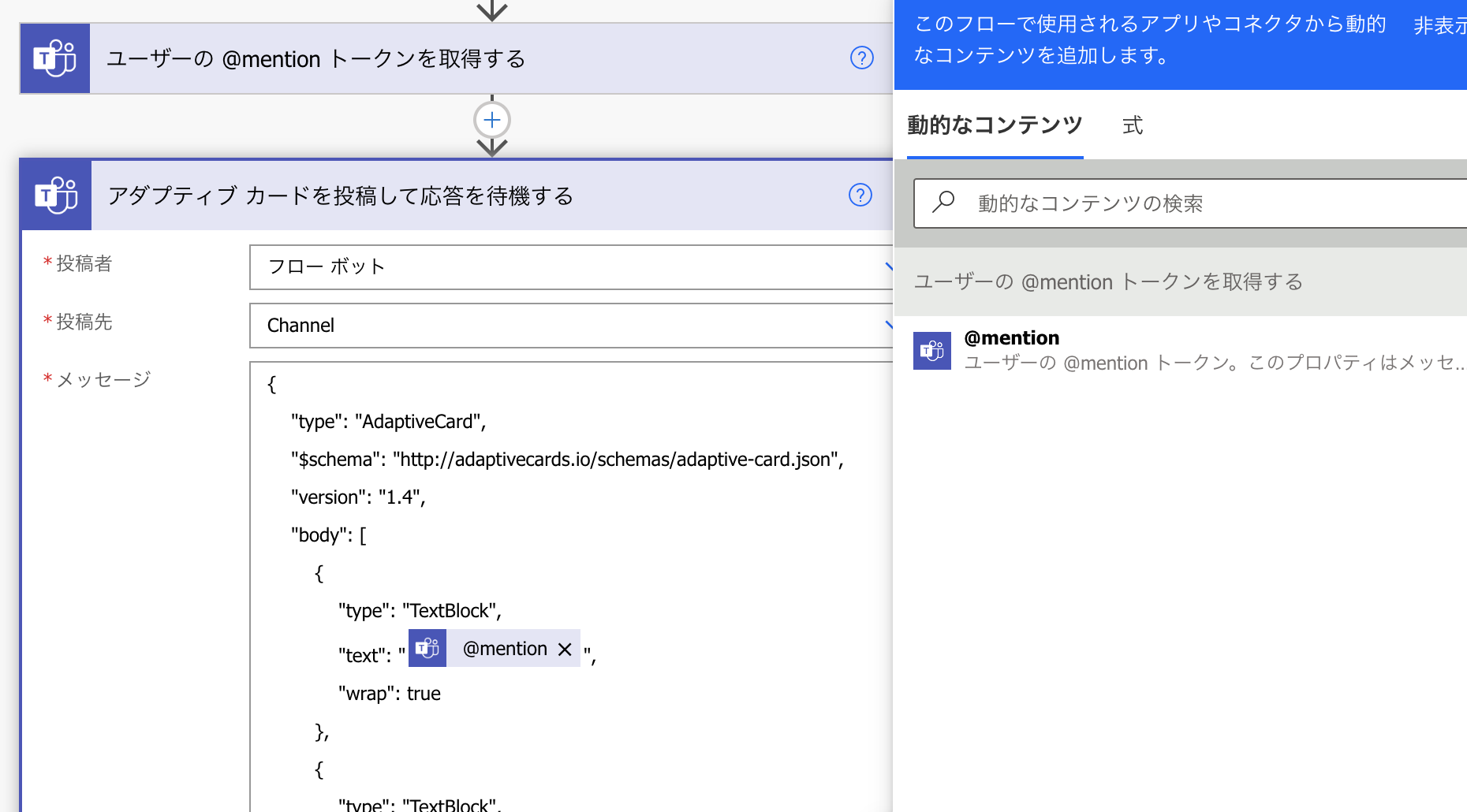
Task: Expand the ユーザーの @mention トークンを取得する step header
Action: [x=457, y=58]
